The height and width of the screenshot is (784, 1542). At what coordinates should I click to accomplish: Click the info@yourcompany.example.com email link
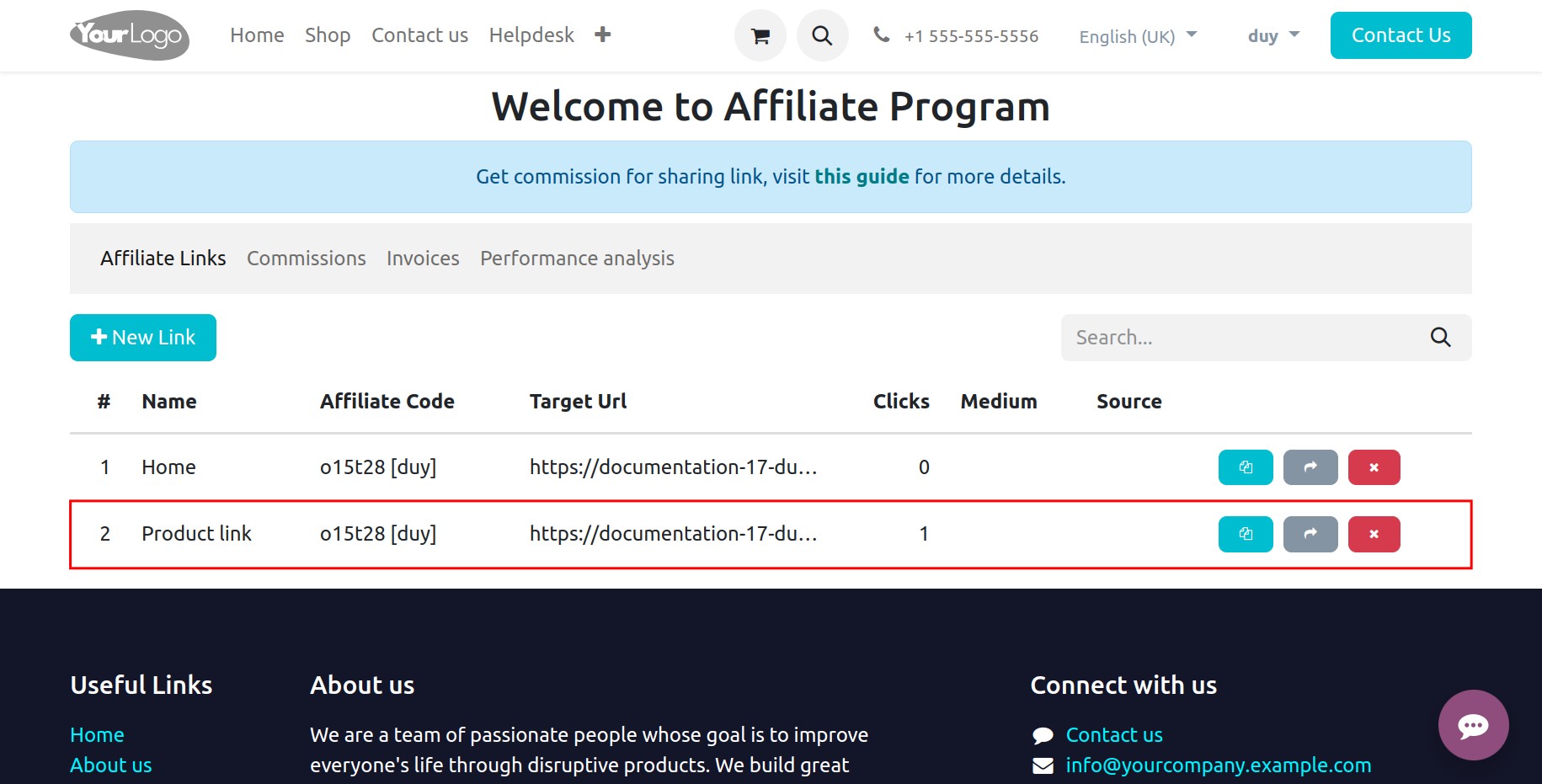click(x=1219, y=765)
